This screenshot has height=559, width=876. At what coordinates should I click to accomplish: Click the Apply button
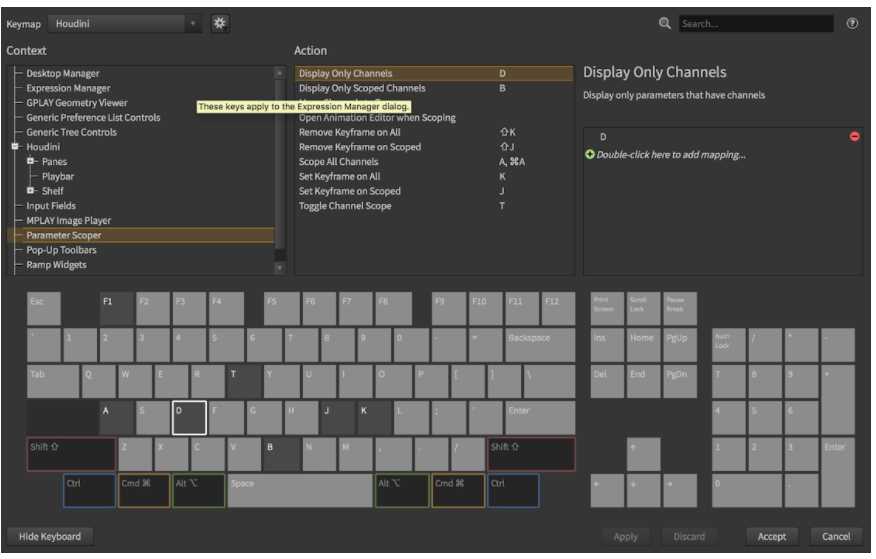pyautogui.click(x=625, y=536)
